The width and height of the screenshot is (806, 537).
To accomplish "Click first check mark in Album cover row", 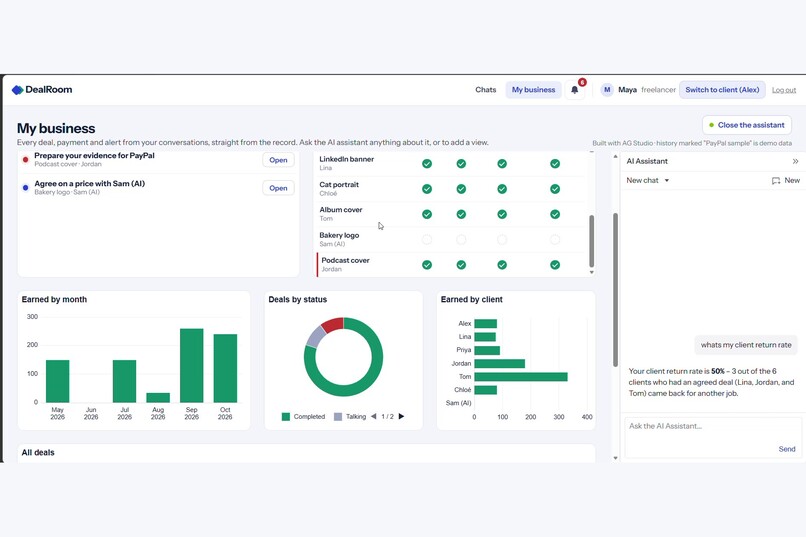I will tap(427, 214).
